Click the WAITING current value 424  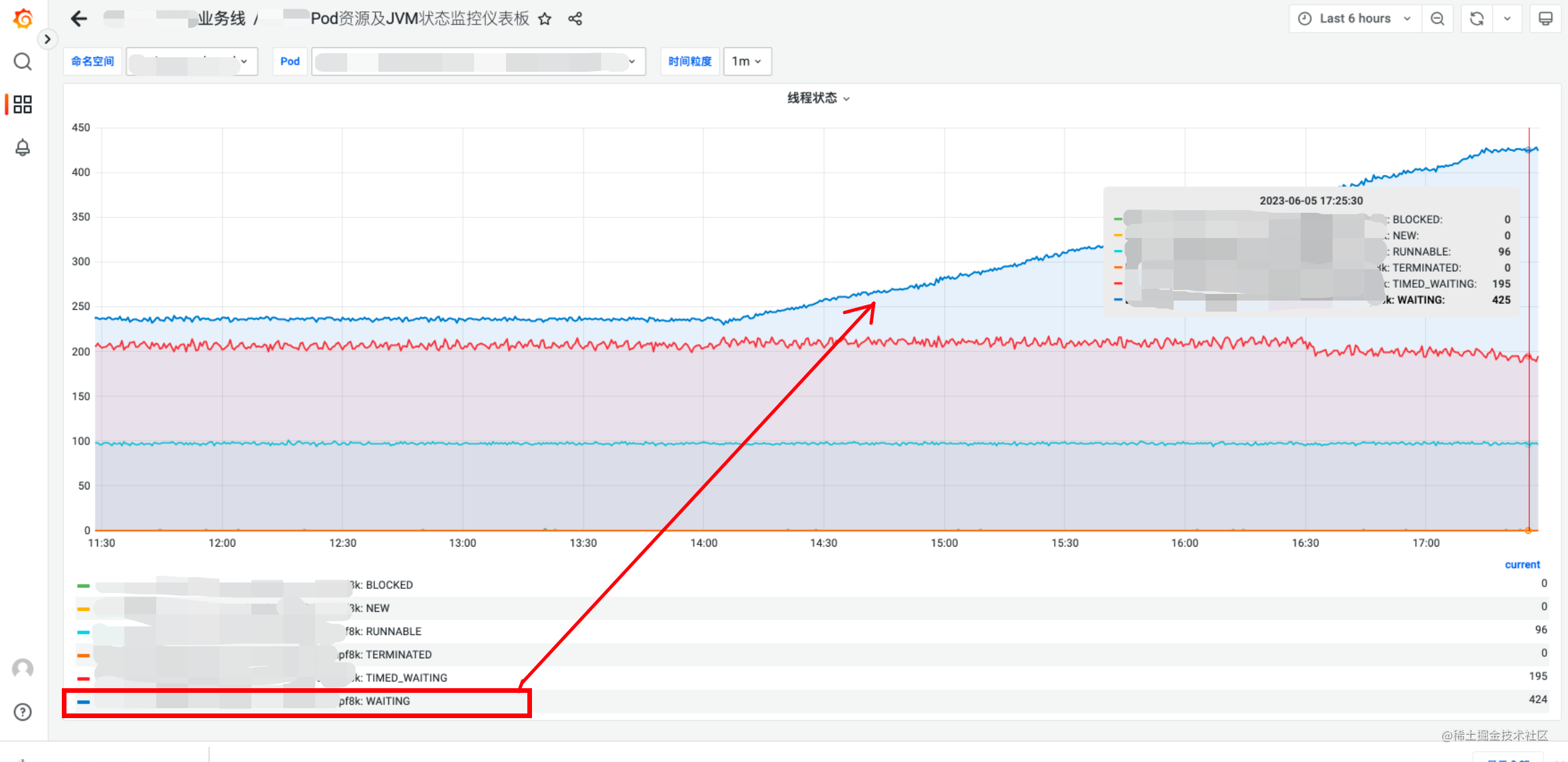pos(1537,699)
